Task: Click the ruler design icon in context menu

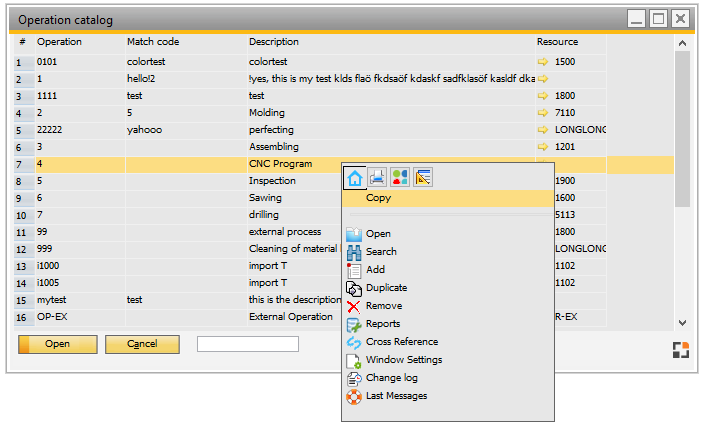Action: click(423, 177)
